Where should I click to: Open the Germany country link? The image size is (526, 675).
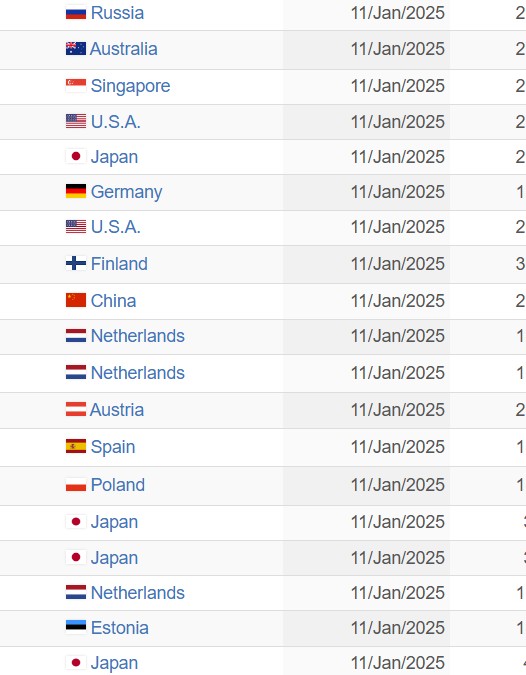pos(127,192)
